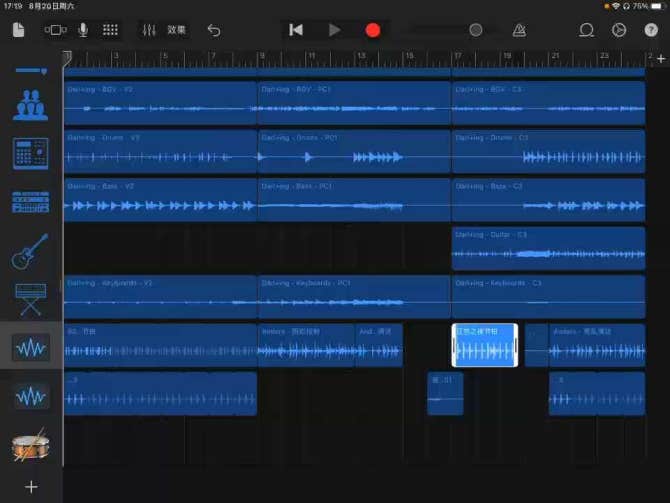This screenshot has width=670, height=503.
Task: Open the song settings
Action: click(x=618, y=30)
